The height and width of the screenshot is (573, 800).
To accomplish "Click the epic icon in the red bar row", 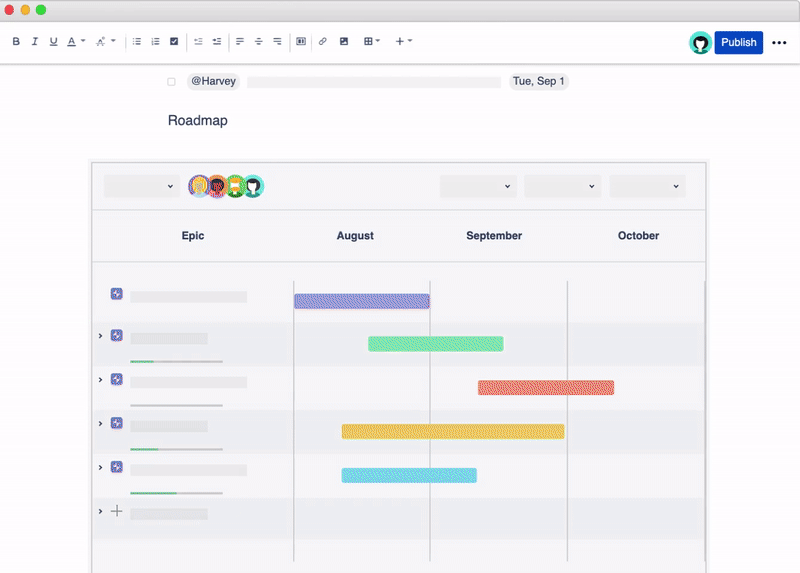I will [117, 379].
